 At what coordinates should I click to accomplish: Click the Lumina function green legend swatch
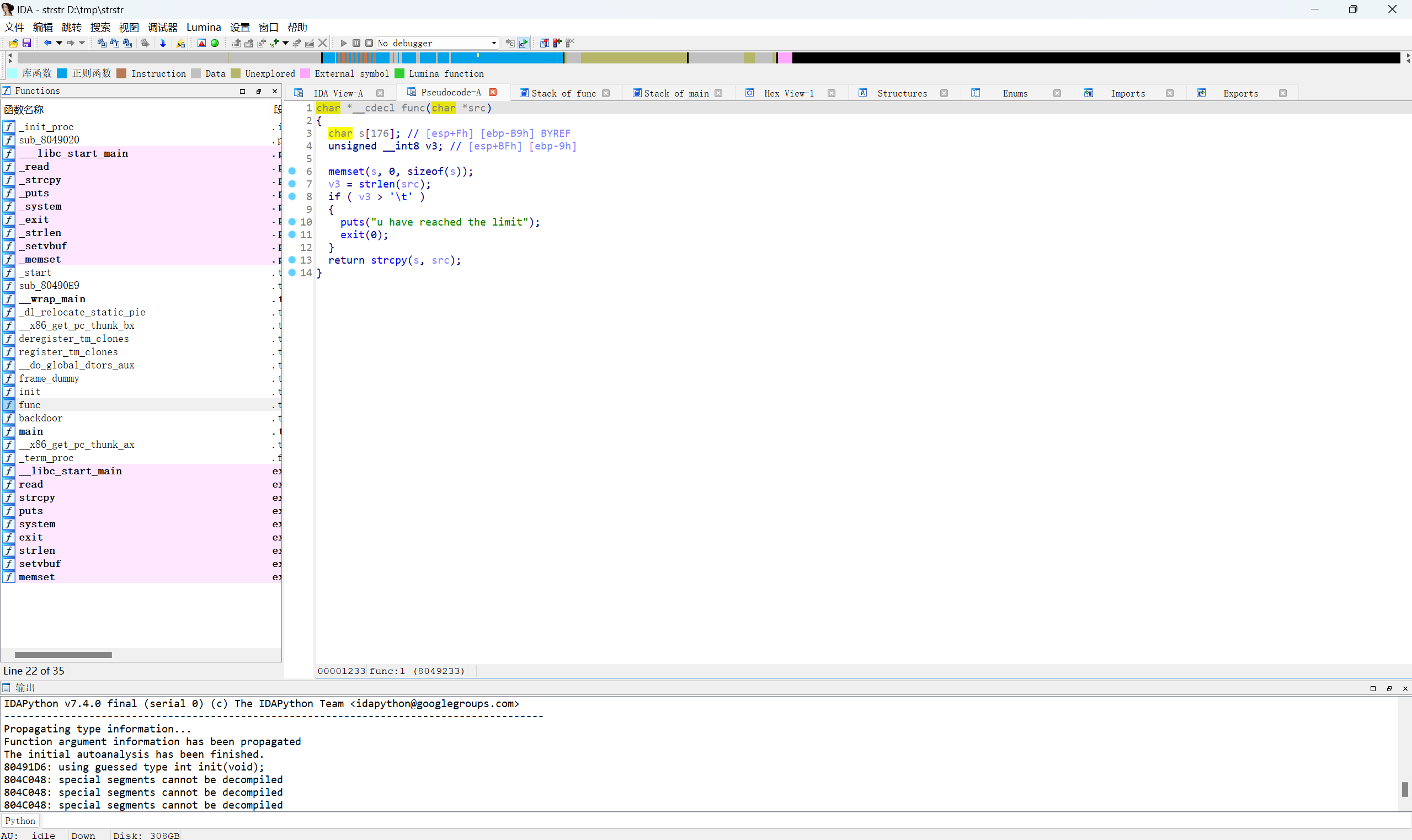click(399, 73)
